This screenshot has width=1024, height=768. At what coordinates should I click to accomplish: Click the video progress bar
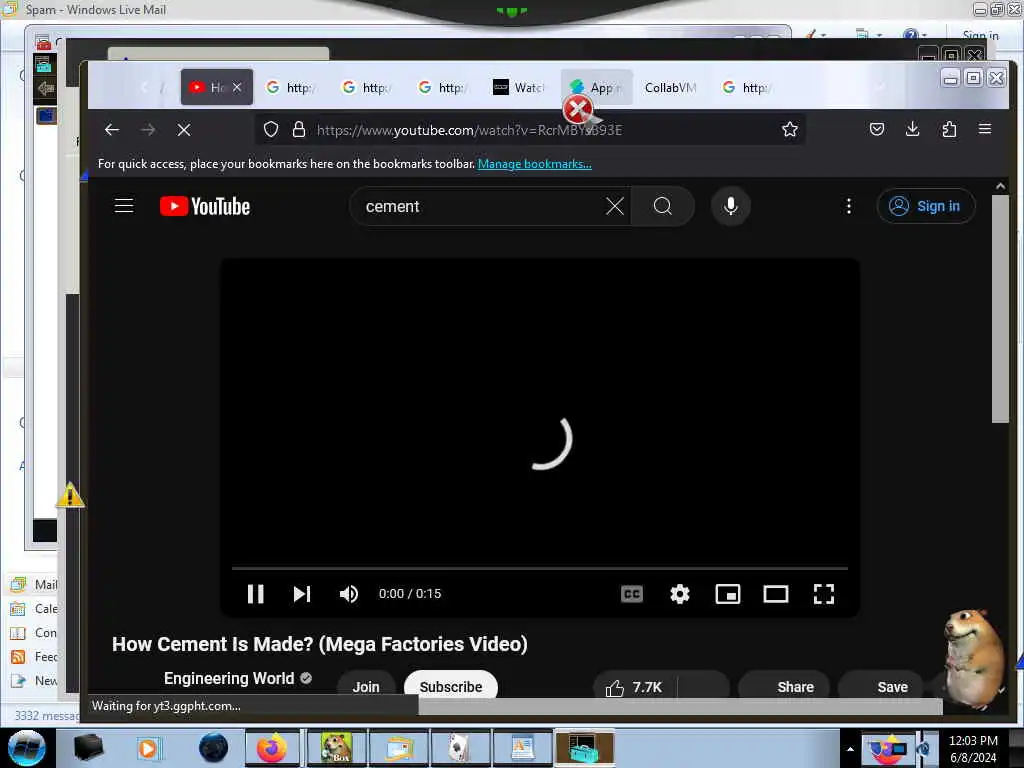point(539,569)
